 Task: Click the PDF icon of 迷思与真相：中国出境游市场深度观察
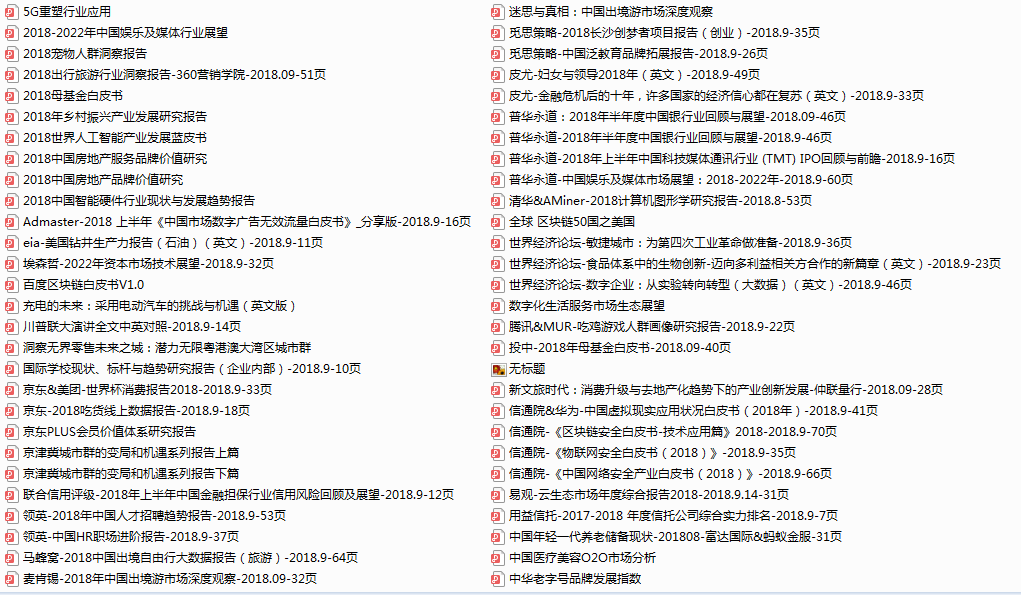pyautogui.click(x=497, y=12)
